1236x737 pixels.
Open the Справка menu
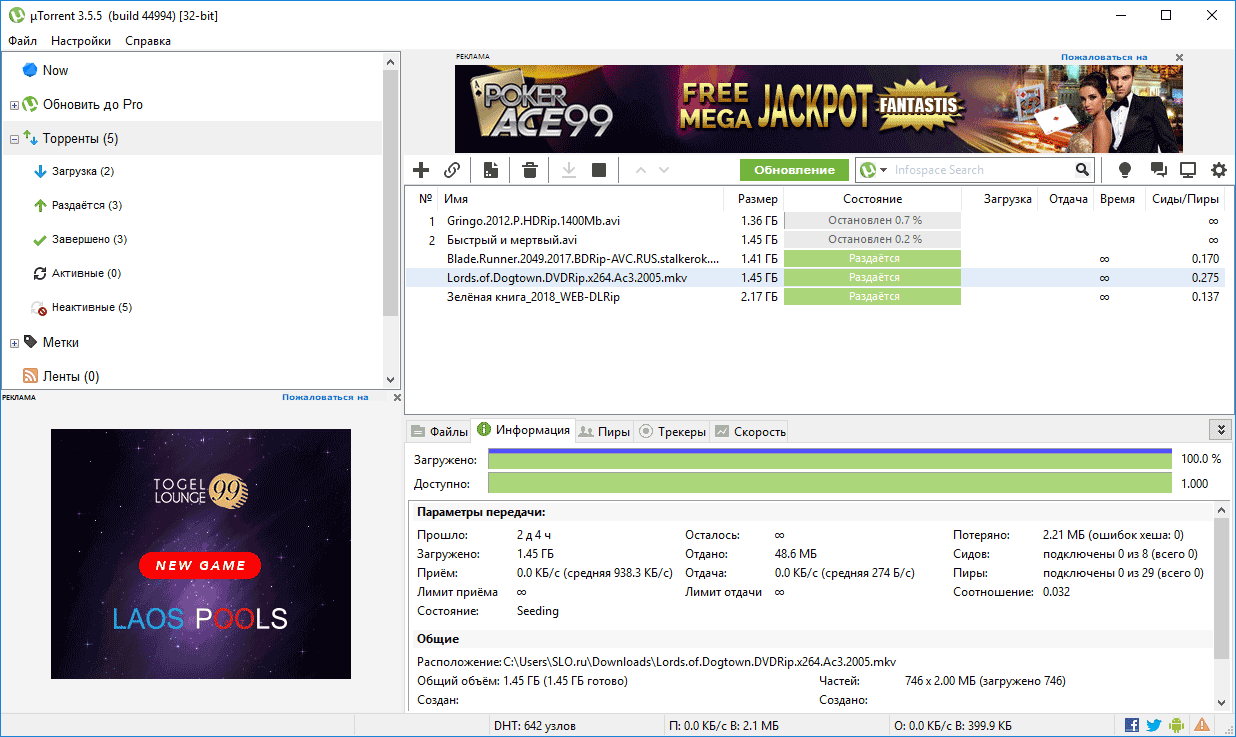click(148, 41)
